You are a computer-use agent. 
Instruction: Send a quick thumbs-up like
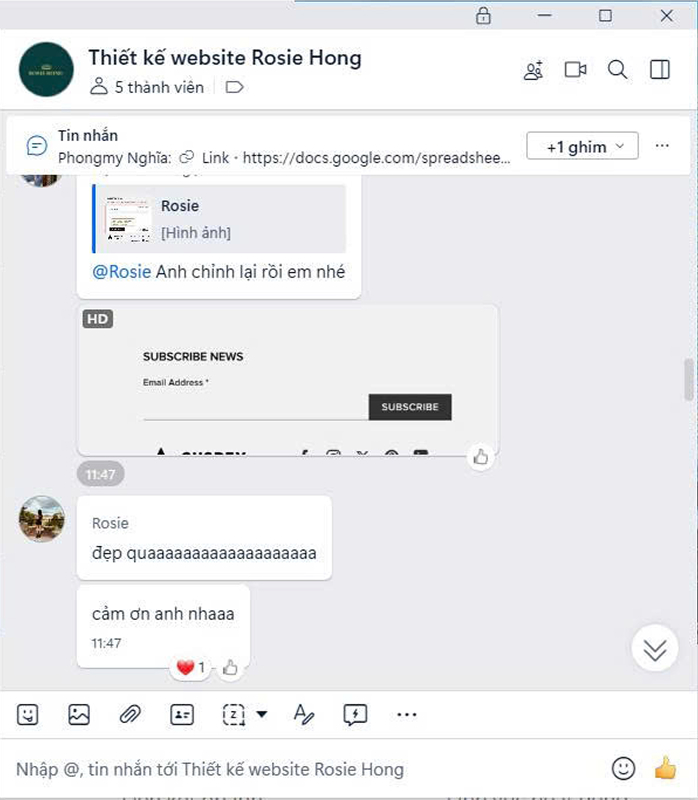click(665, 768)
